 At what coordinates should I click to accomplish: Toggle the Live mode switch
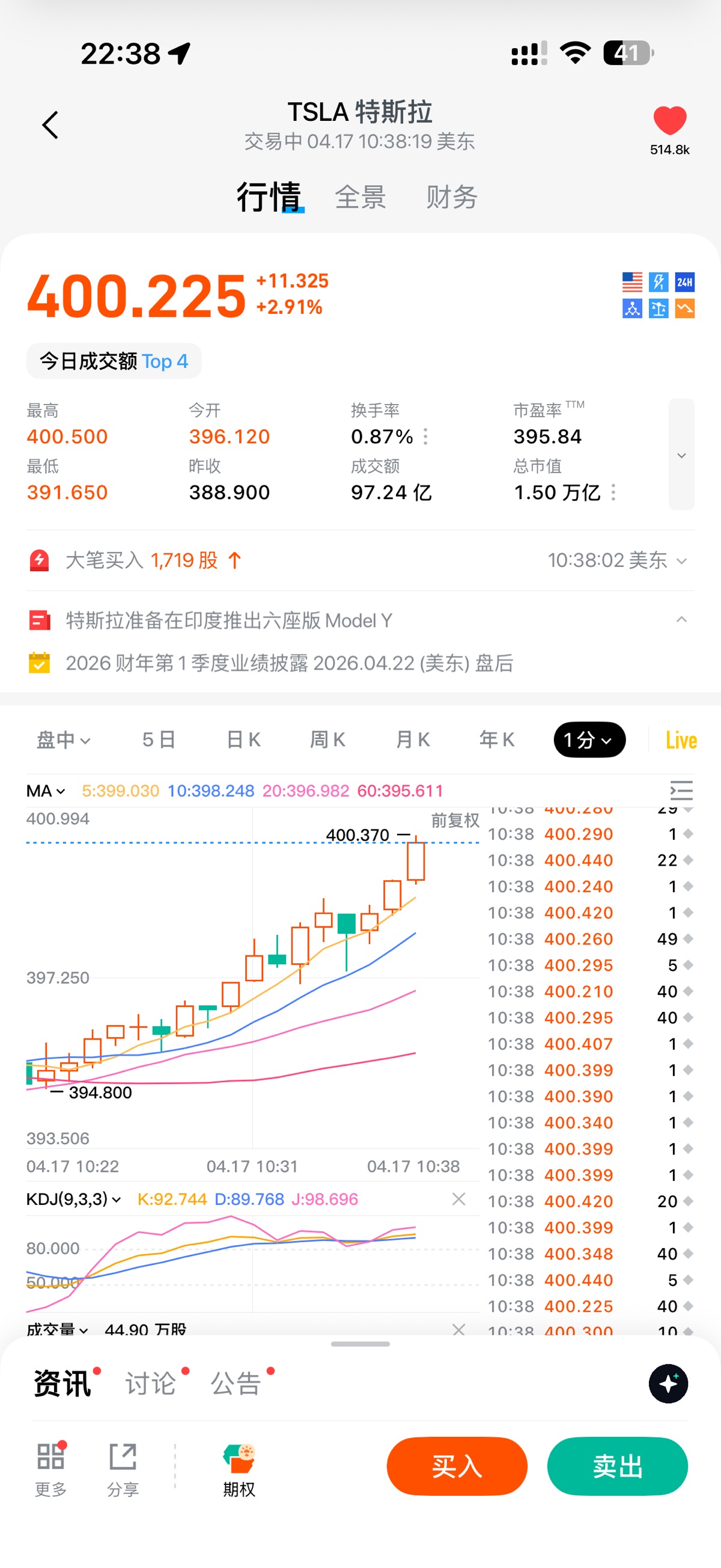point(681,740)
